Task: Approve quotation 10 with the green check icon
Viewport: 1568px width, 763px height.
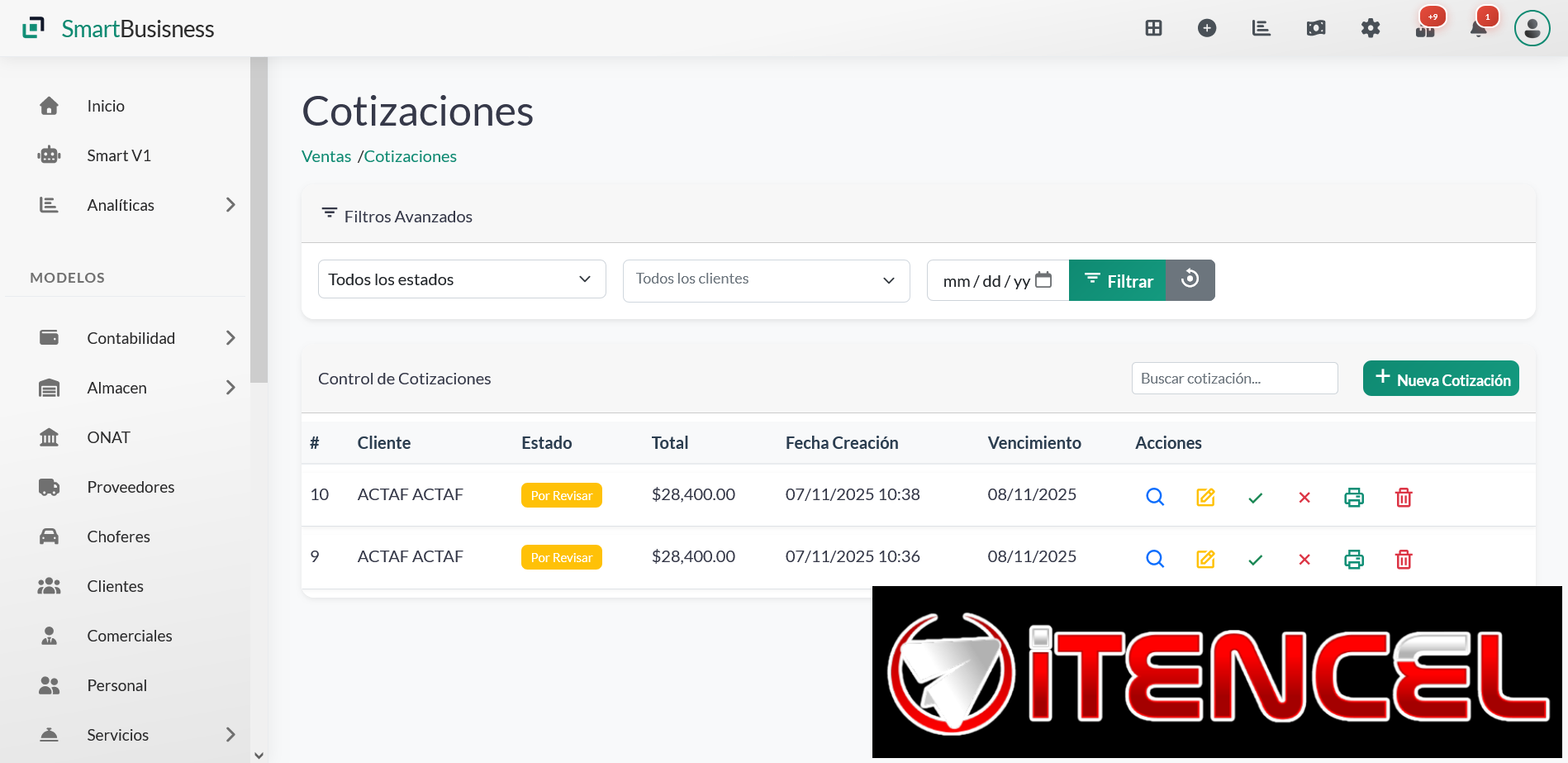Action: click(x=1255, y=497)
